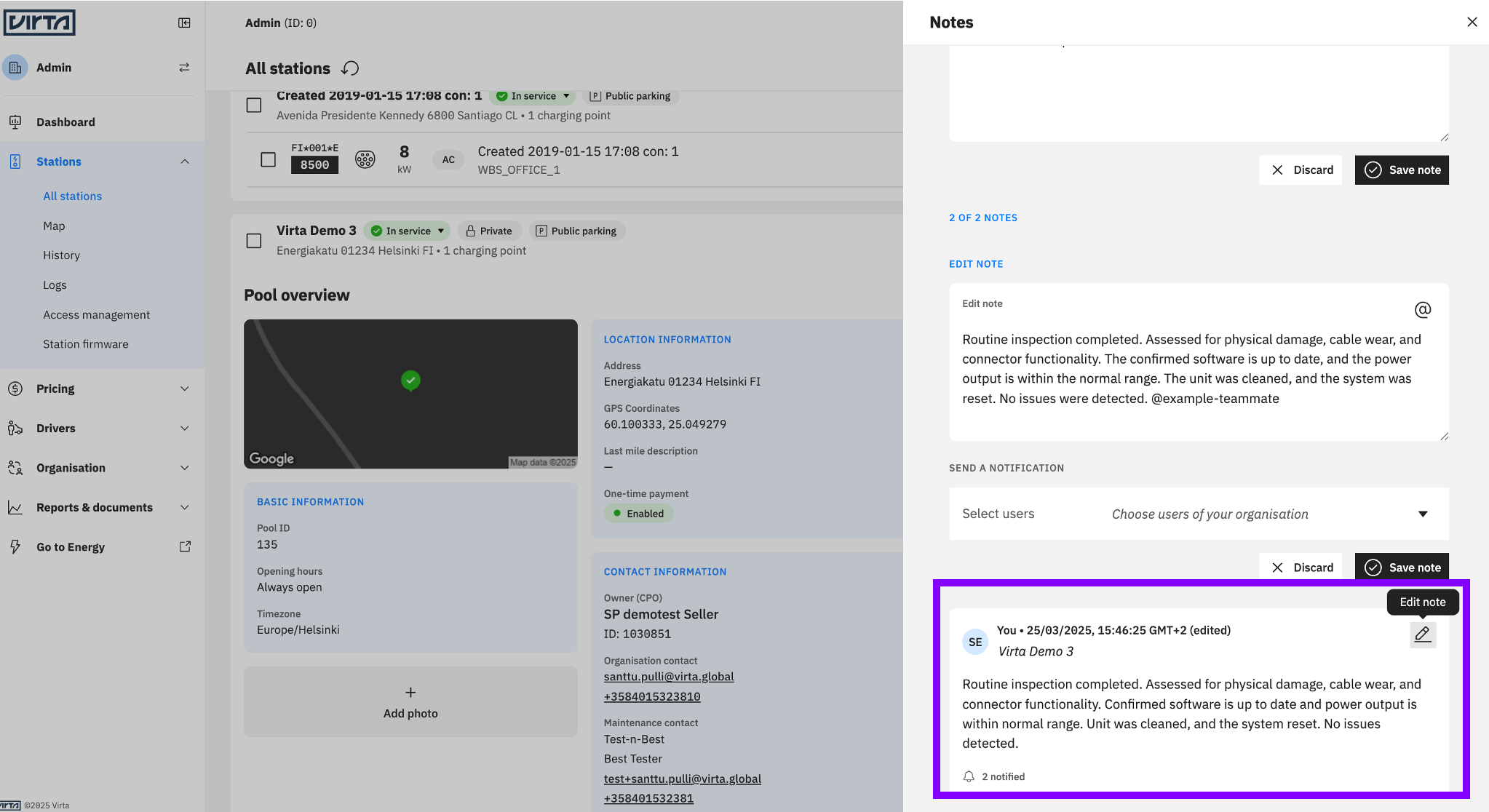Click Public parking tag on Virta Demo 3
The height and width of the screenshot is (812, 1489).
[x=576, y=231]
